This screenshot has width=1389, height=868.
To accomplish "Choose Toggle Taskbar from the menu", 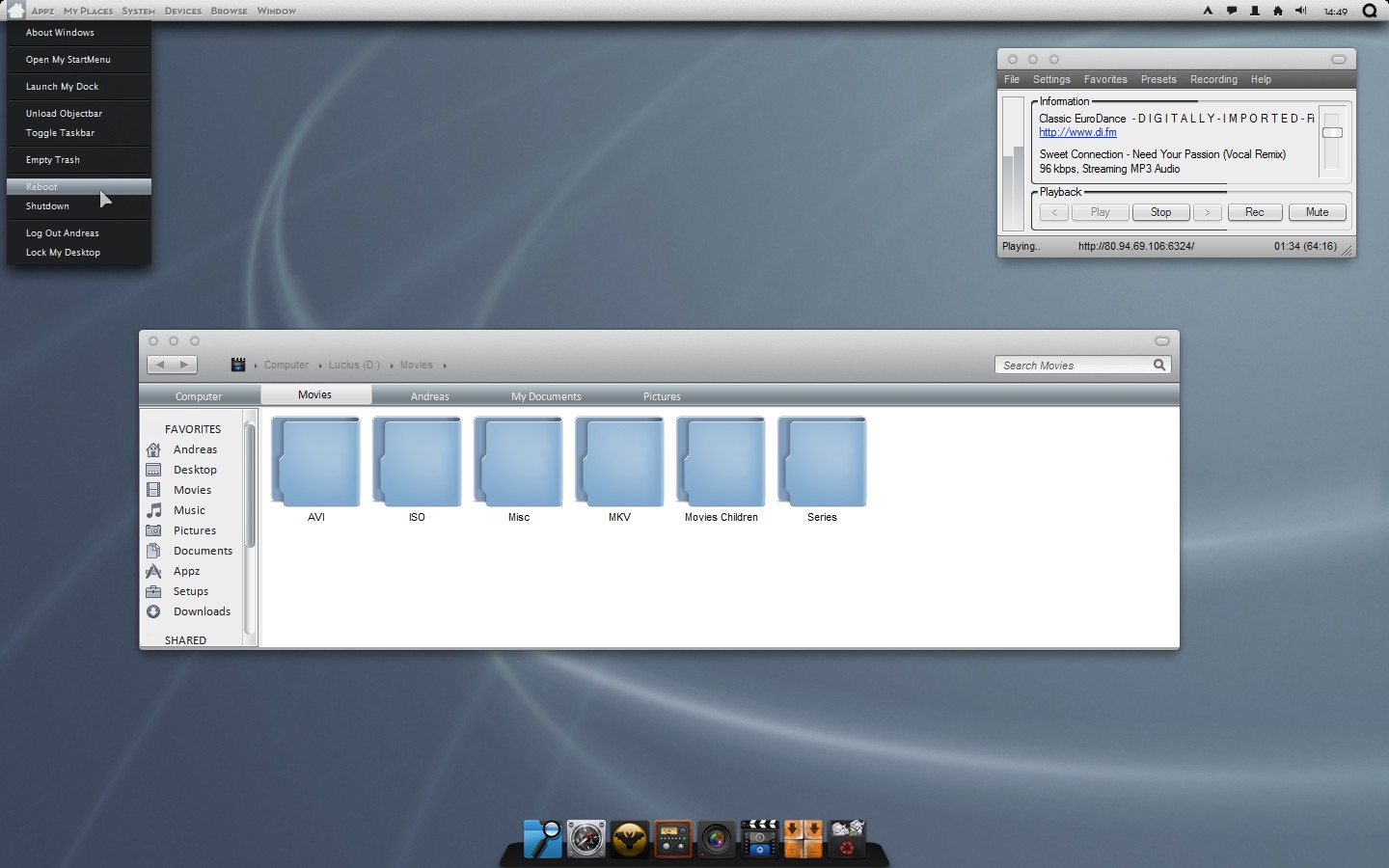I will click(x=79, y=133).
